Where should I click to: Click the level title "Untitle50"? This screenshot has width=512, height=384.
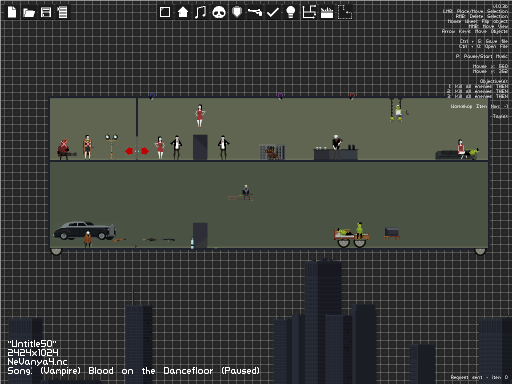pyautogui.click(x=32, y=343)
